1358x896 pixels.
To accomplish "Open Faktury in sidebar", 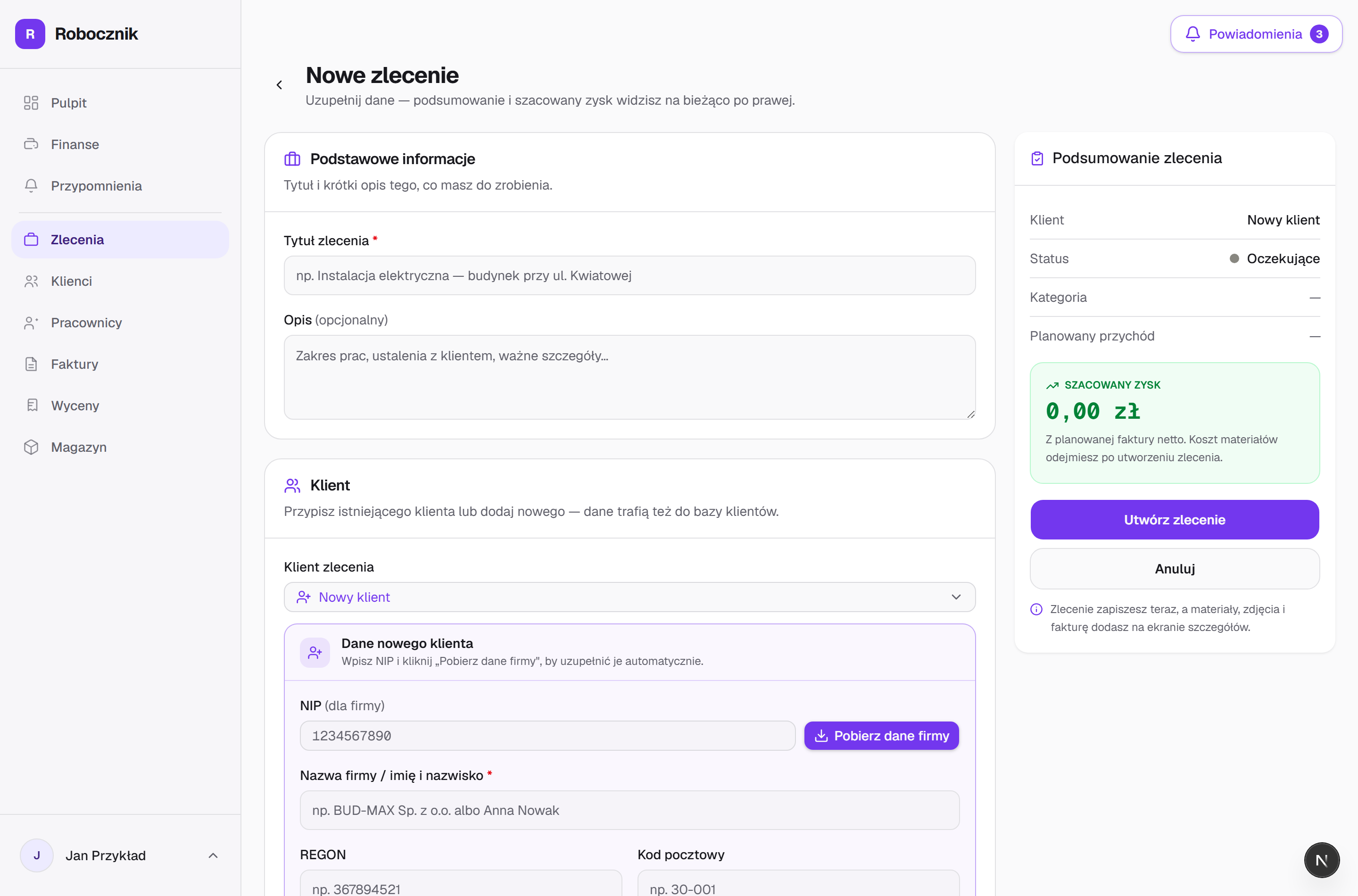I will 120,364.
